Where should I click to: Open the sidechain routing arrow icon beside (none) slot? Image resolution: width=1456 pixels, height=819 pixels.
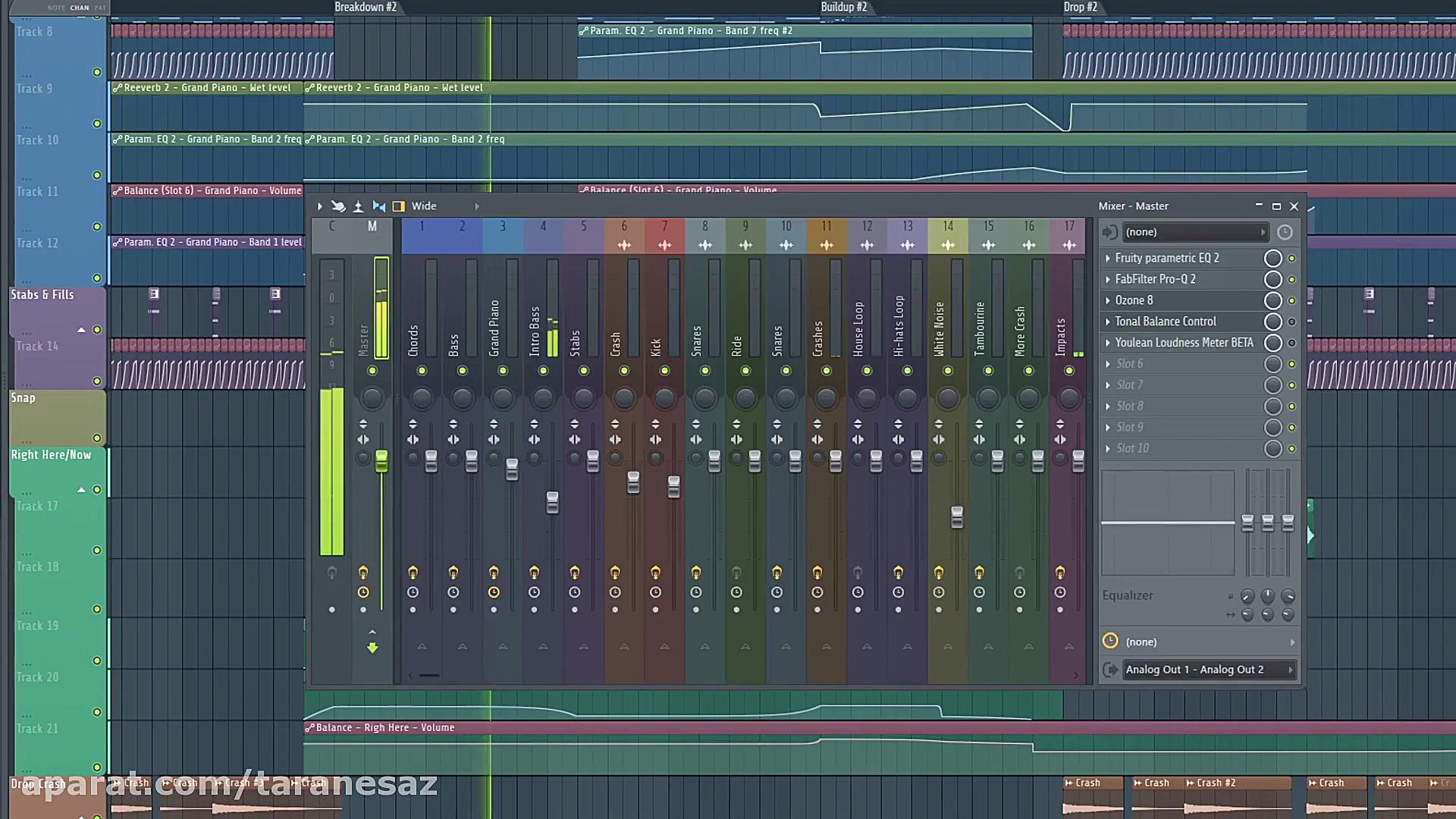coord(1109,232)
